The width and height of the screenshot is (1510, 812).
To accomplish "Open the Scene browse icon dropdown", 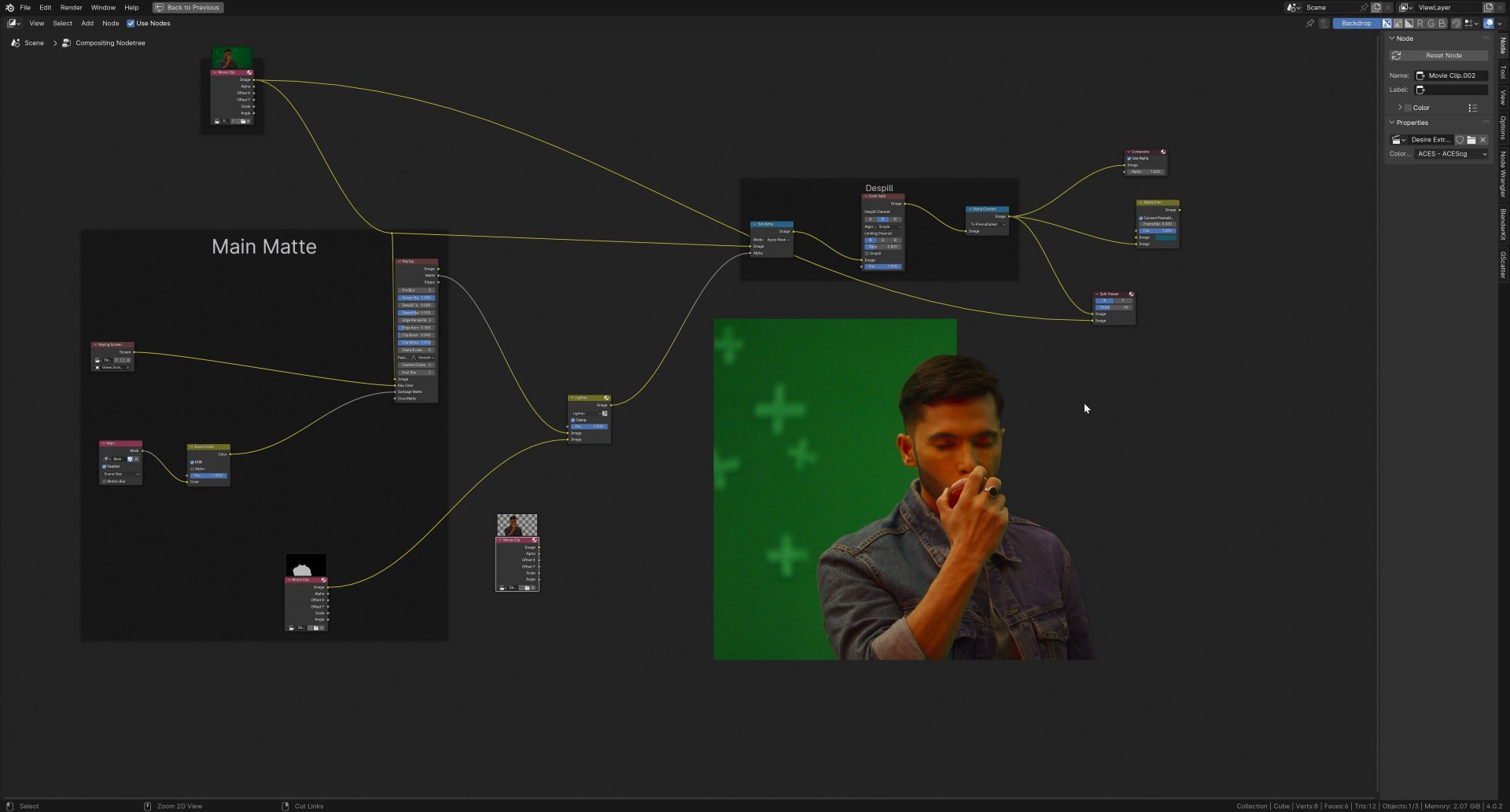I will (1293, 7).
